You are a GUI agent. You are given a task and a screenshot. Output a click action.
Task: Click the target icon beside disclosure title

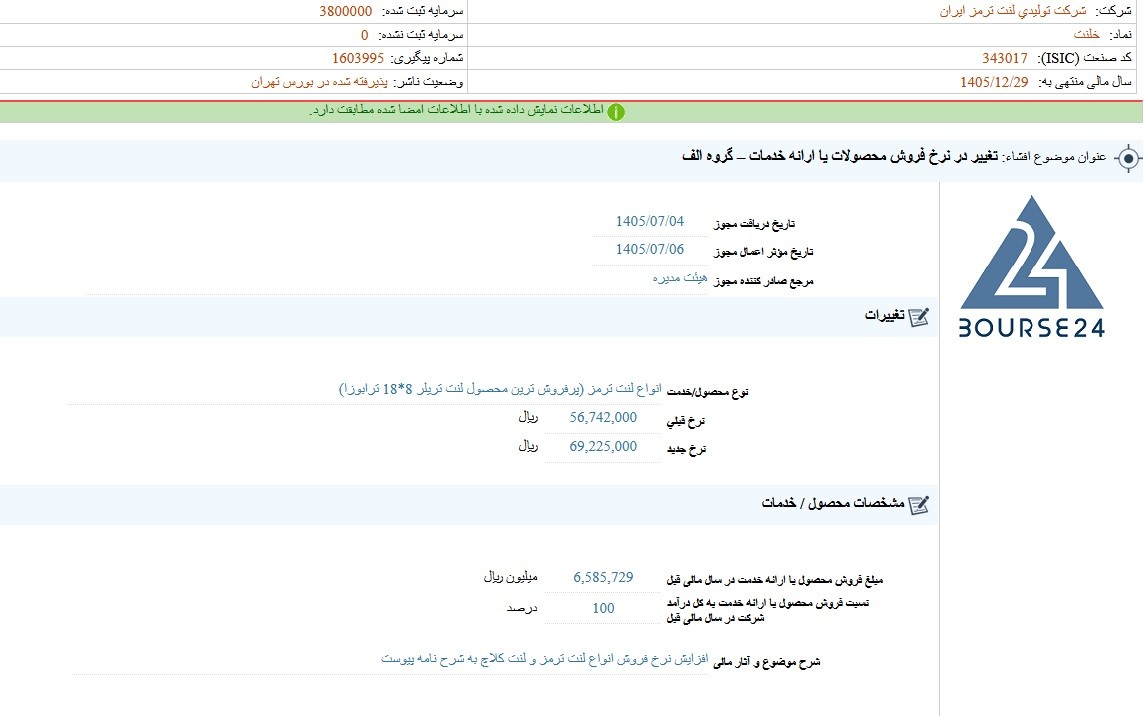tap(1128, 158)
